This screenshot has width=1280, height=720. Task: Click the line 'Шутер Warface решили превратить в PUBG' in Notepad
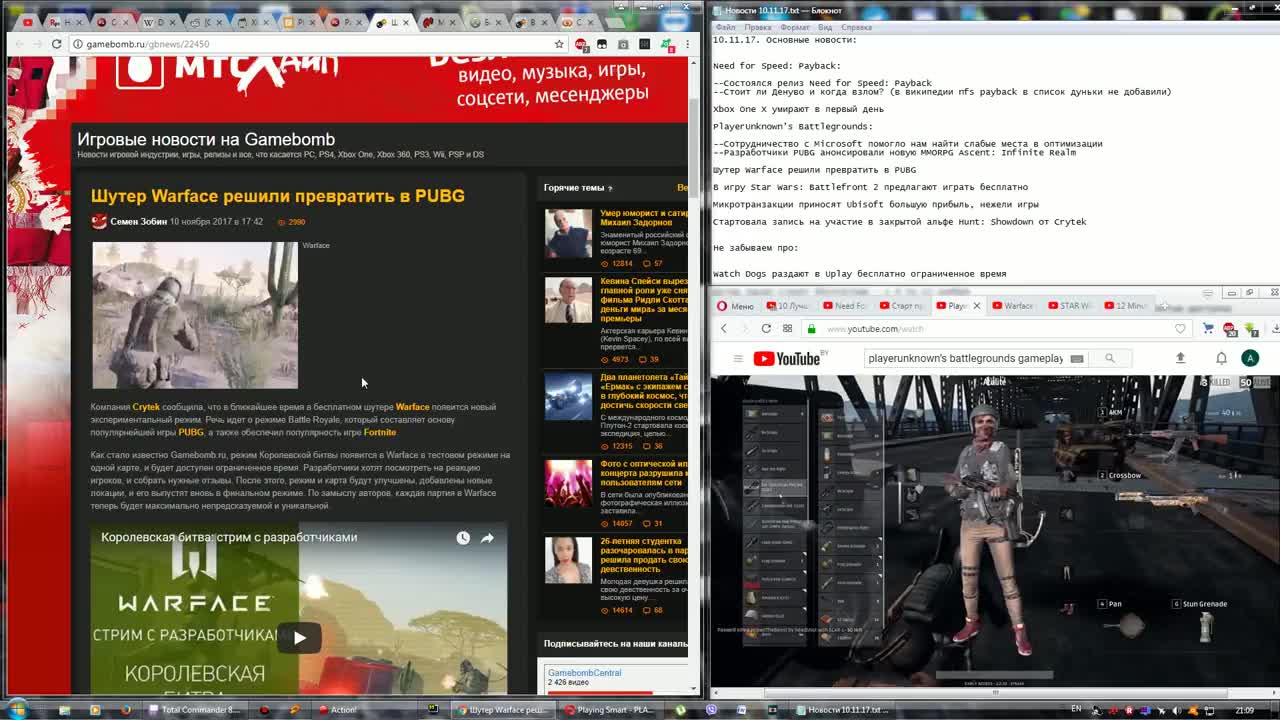click(x=814, y=170)
